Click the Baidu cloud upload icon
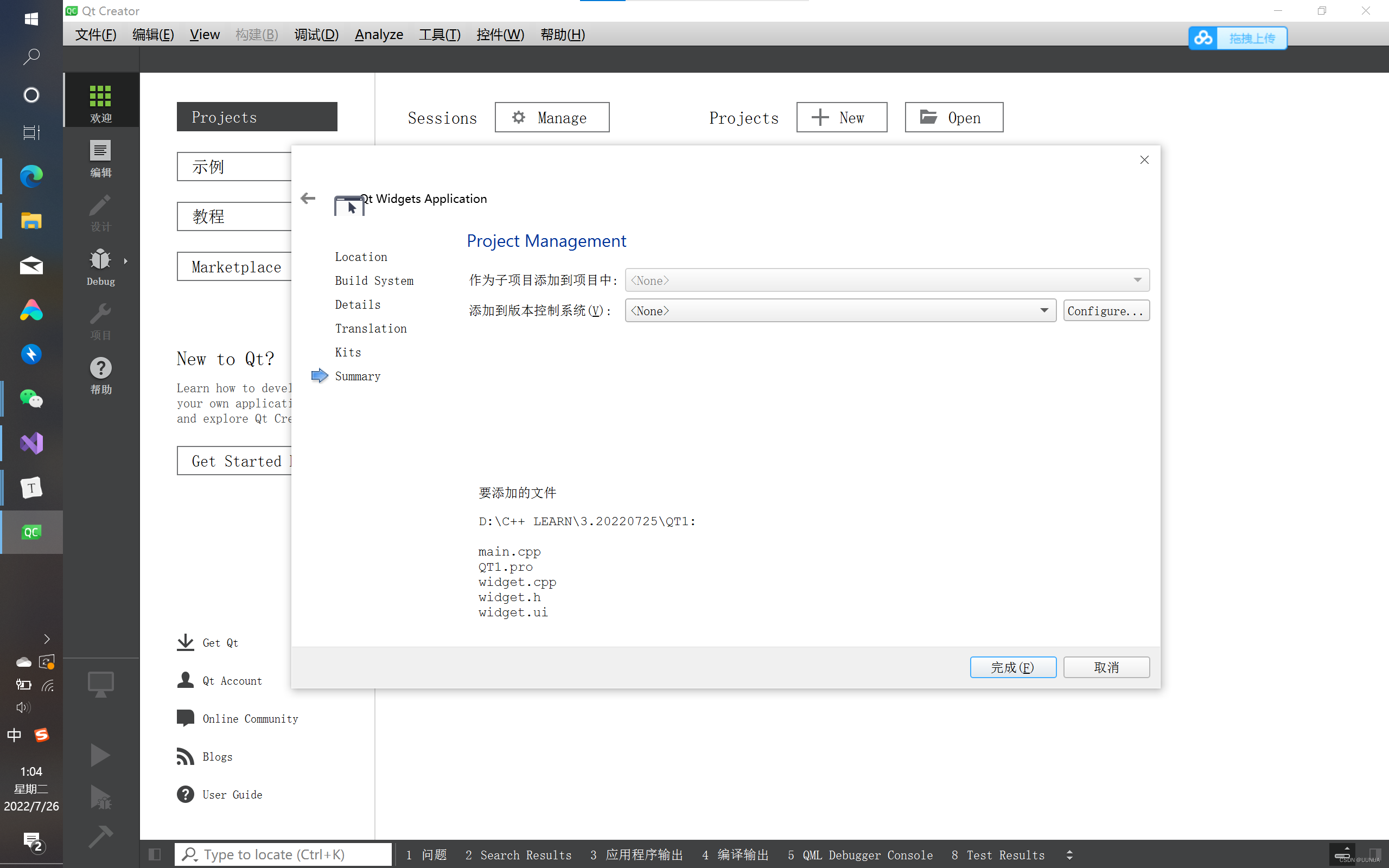The height and width of the screenshot is (868, 1389). click(1202, 38)
